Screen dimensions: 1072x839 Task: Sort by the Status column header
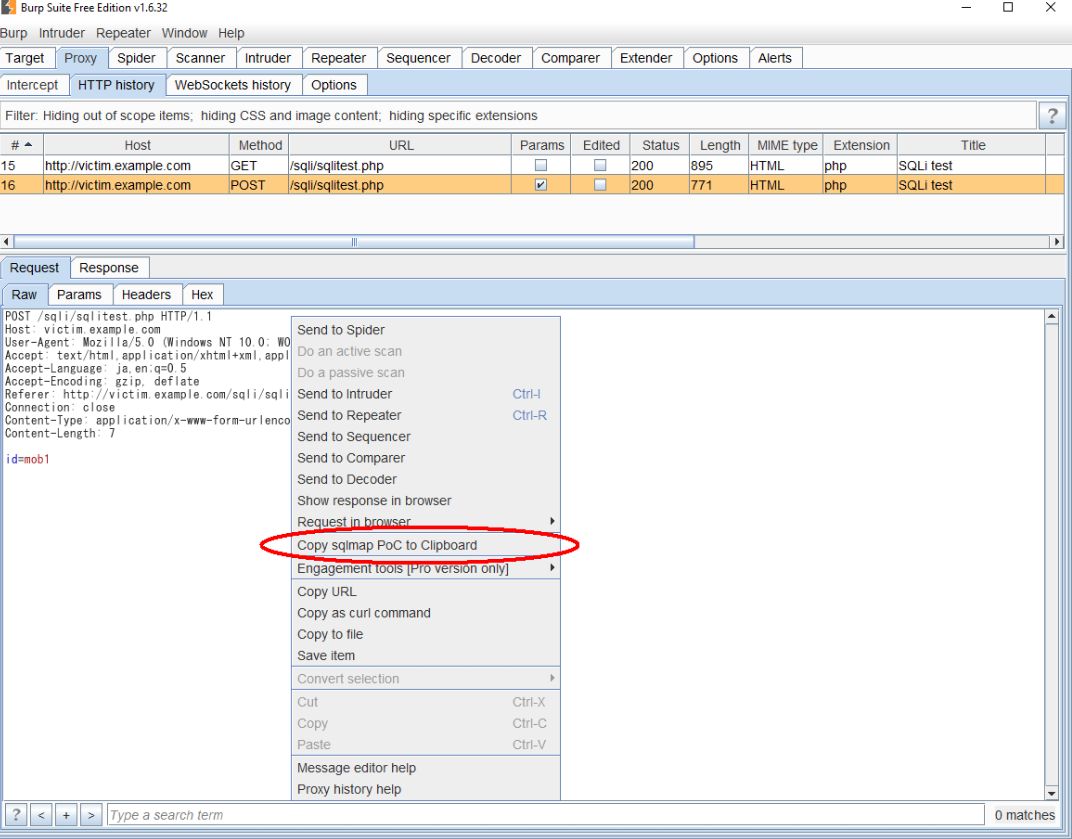tap(660, 145)
